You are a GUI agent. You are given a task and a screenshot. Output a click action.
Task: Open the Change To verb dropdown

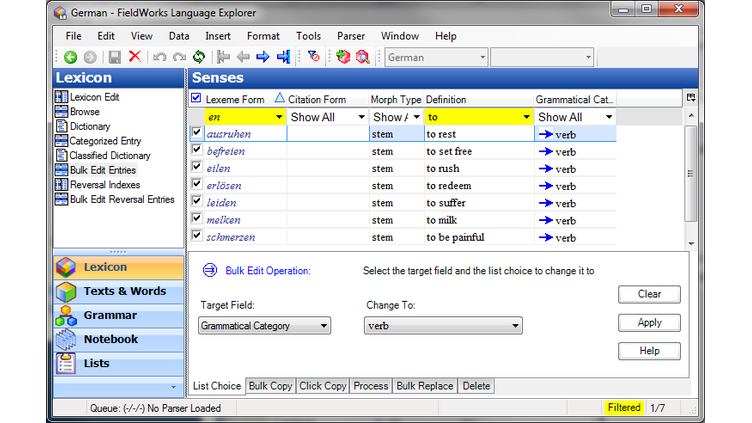click(x=443, y=326)
